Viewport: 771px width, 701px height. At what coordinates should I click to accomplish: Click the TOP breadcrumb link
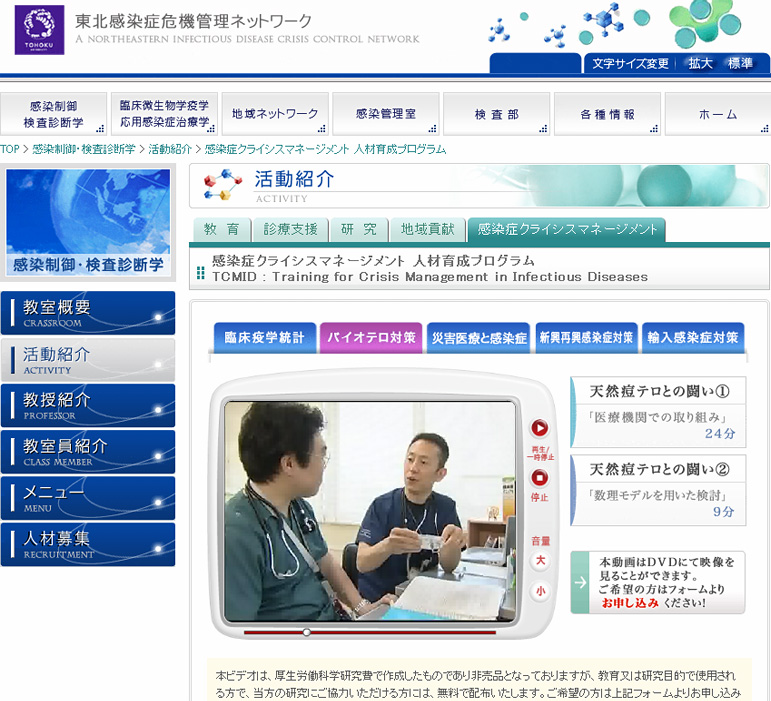[x=10, y=149]
